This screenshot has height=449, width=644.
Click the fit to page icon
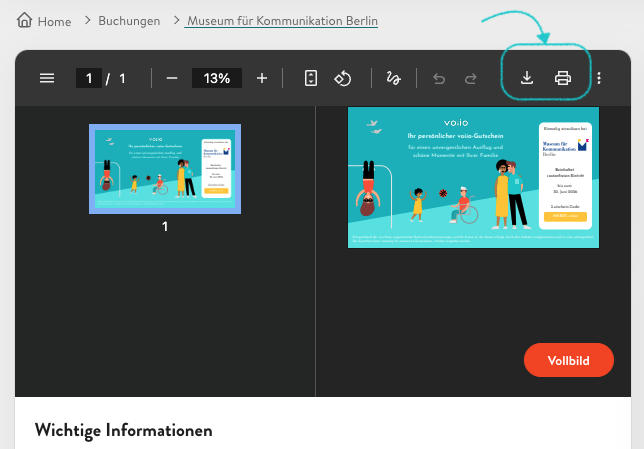point(310,78)
